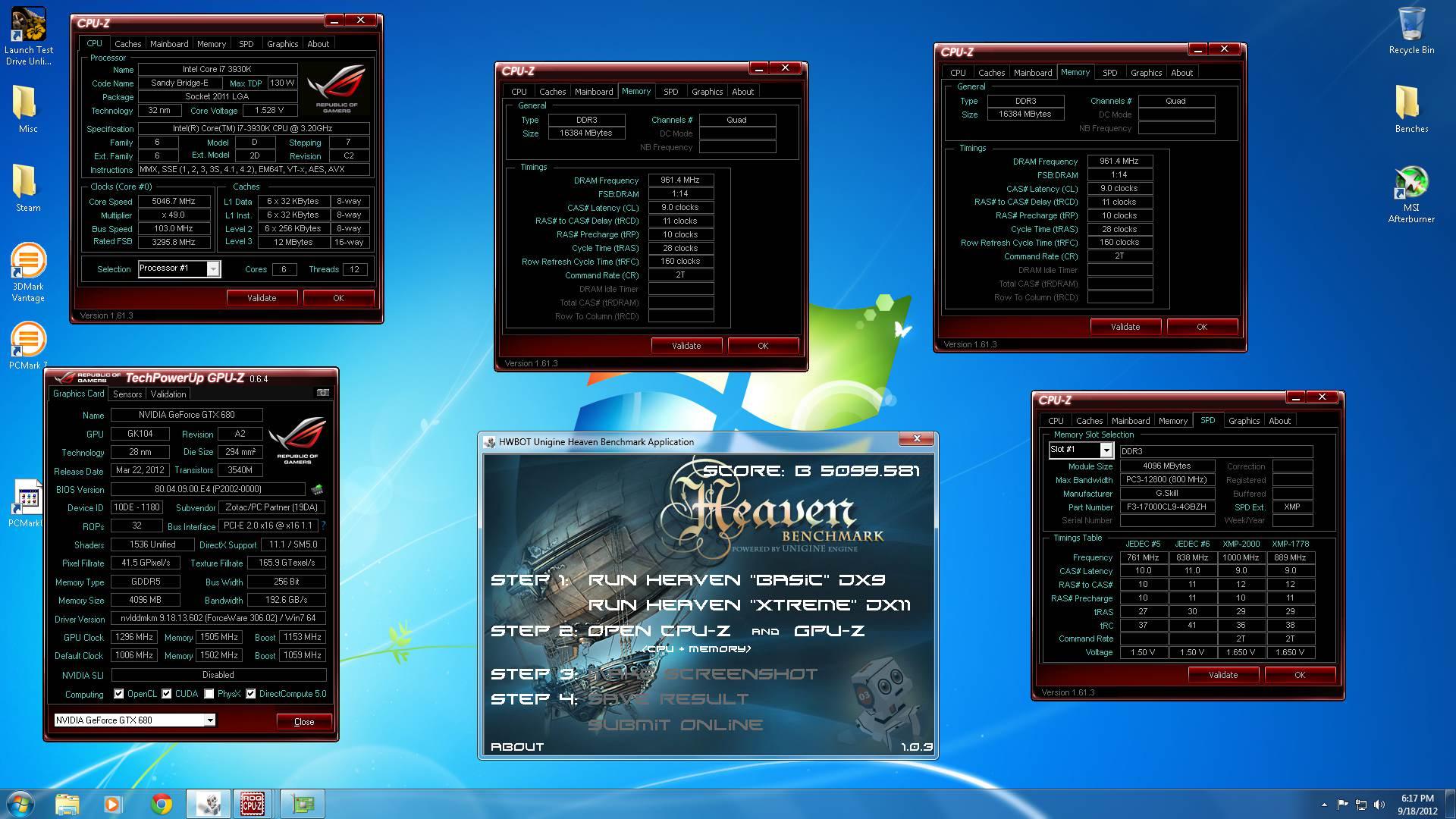This screenshot has height=819, width=1456.
Task: Toggle the OpenCL checkbox in GPU-Z
Action: click(119, 694)
